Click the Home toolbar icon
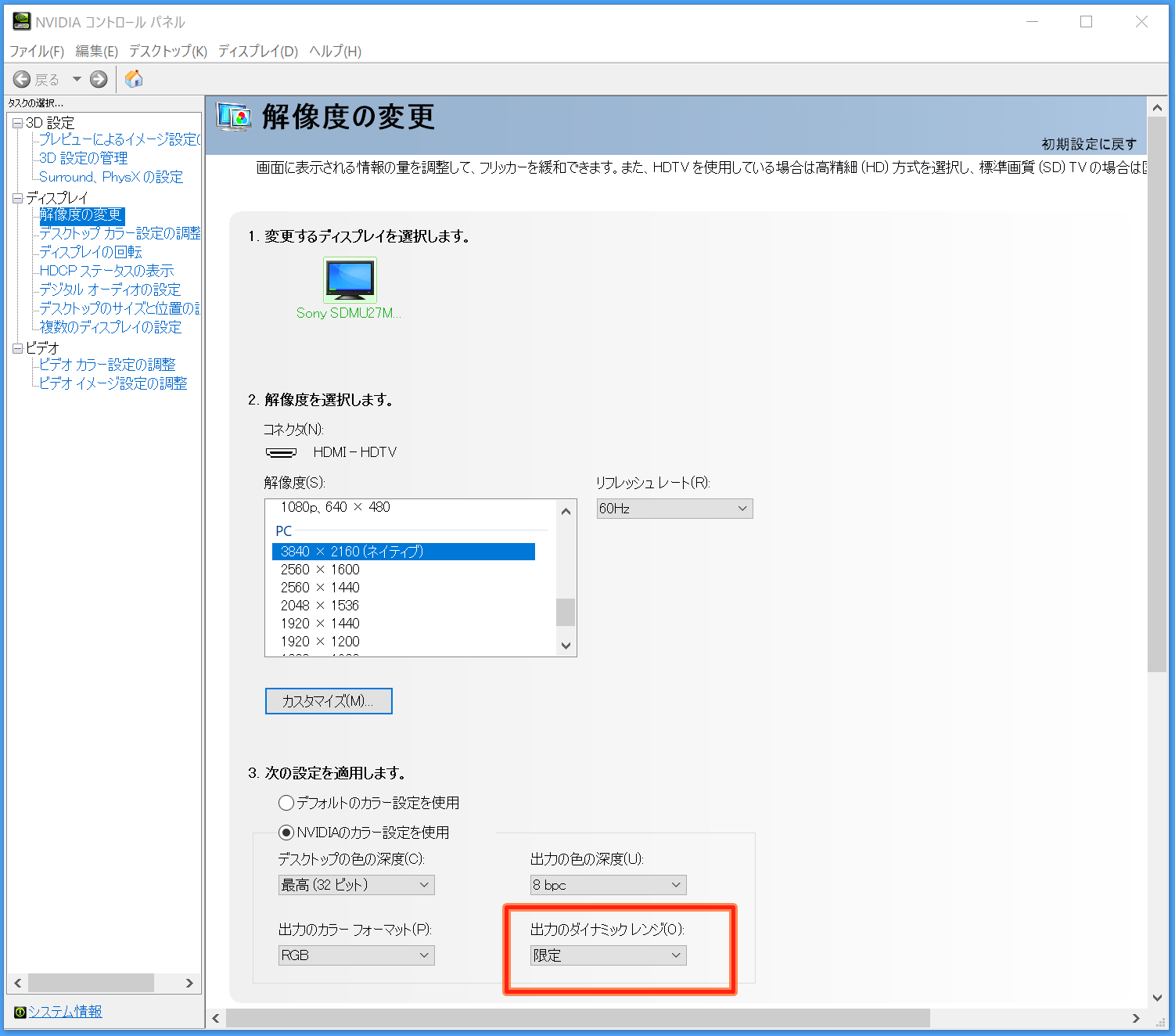Viewport: 1175px width, 1036px height. pyautogui.click(x=135, y=79)
